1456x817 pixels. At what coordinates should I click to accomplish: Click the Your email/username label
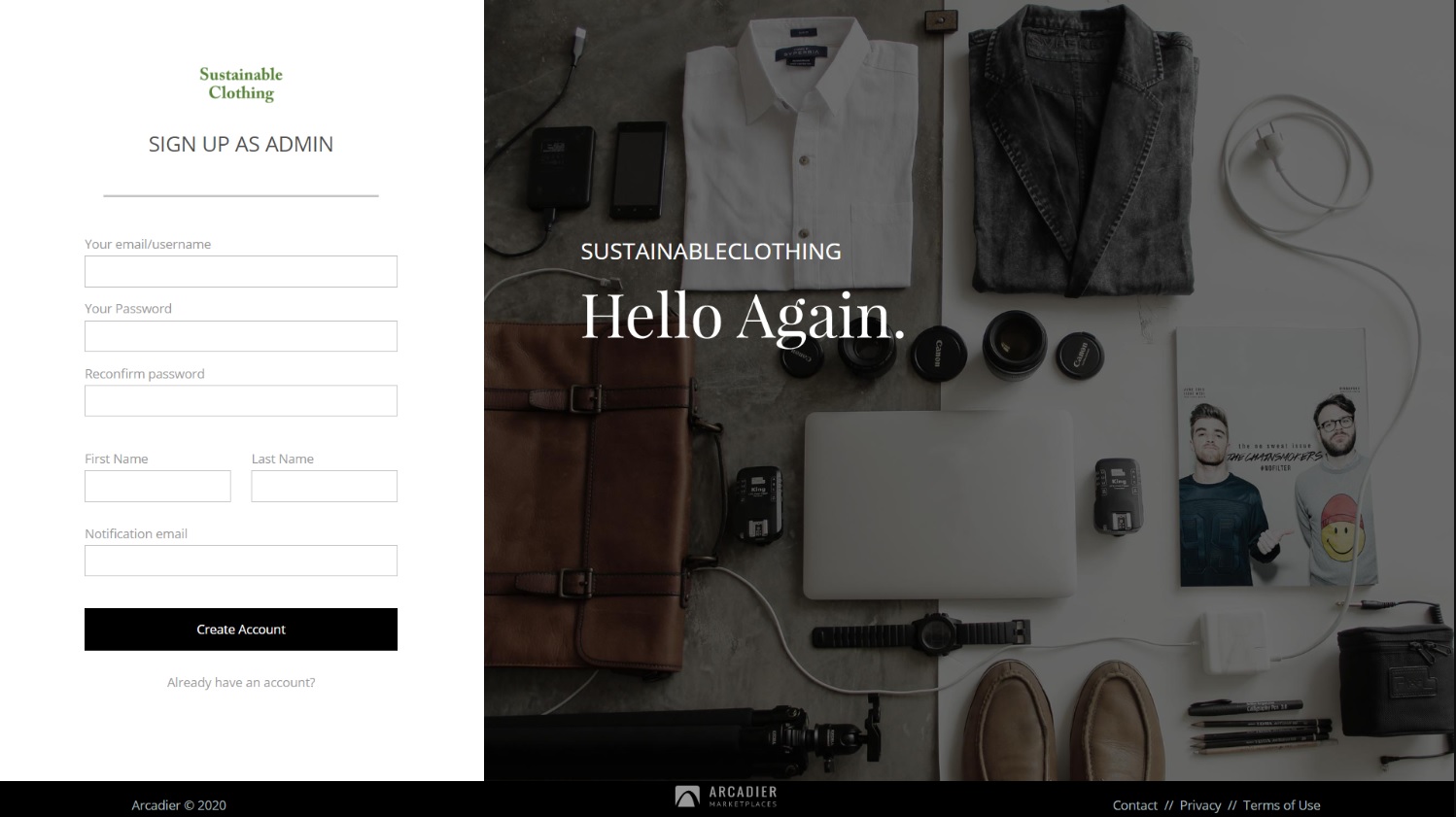pos(148,245)
